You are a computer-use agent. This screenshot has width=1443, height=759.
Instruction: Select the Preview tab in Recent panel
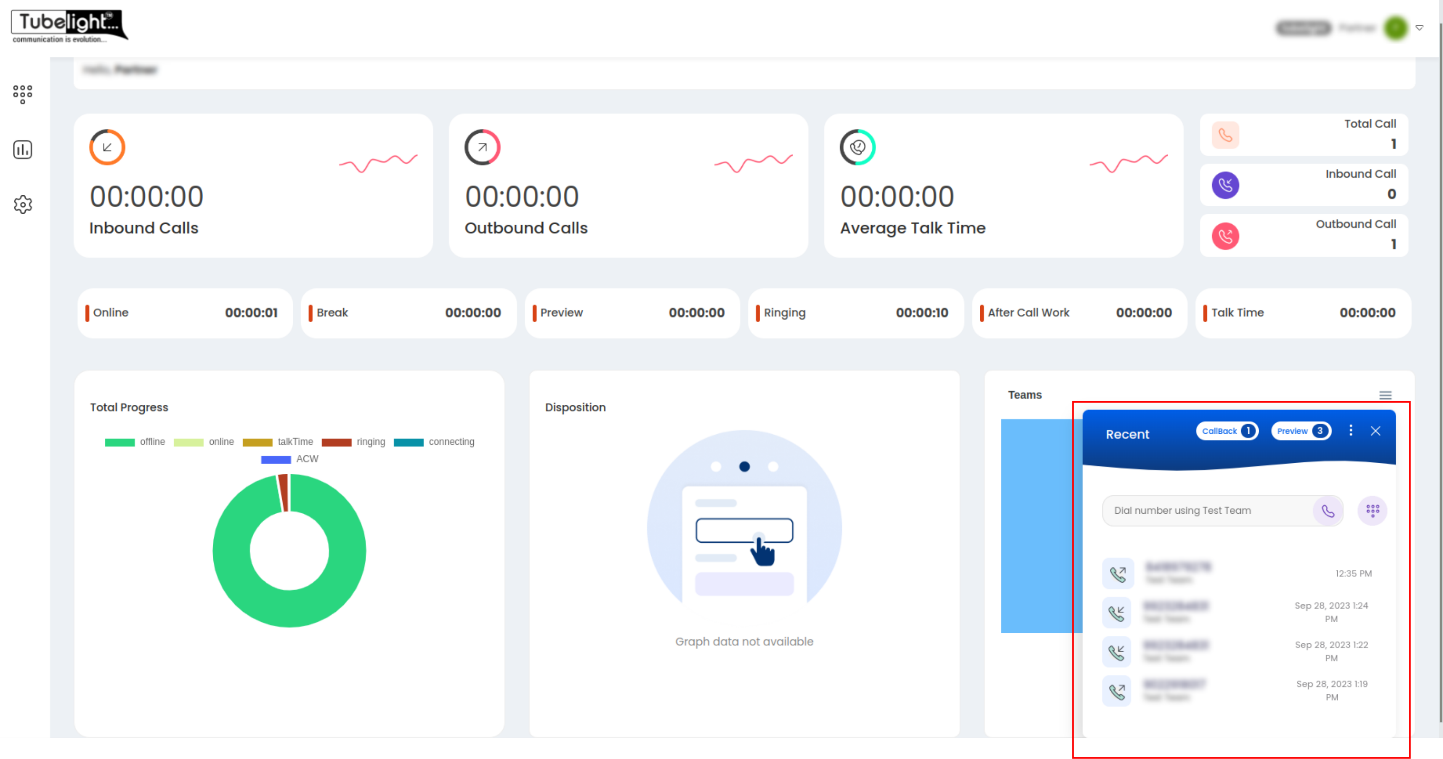coord(1300,431)
